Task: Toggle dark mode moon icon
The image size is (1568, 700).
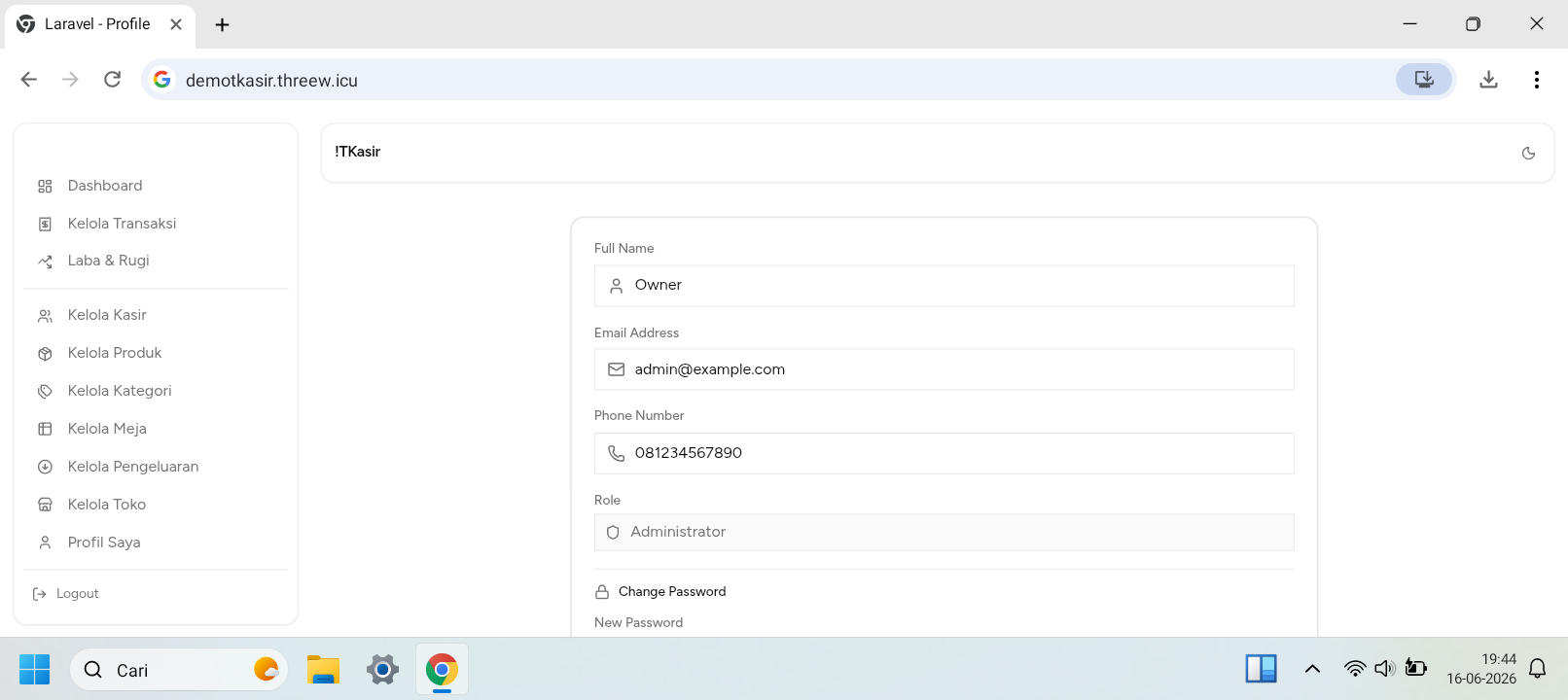Action: (x=1528, y=153)
